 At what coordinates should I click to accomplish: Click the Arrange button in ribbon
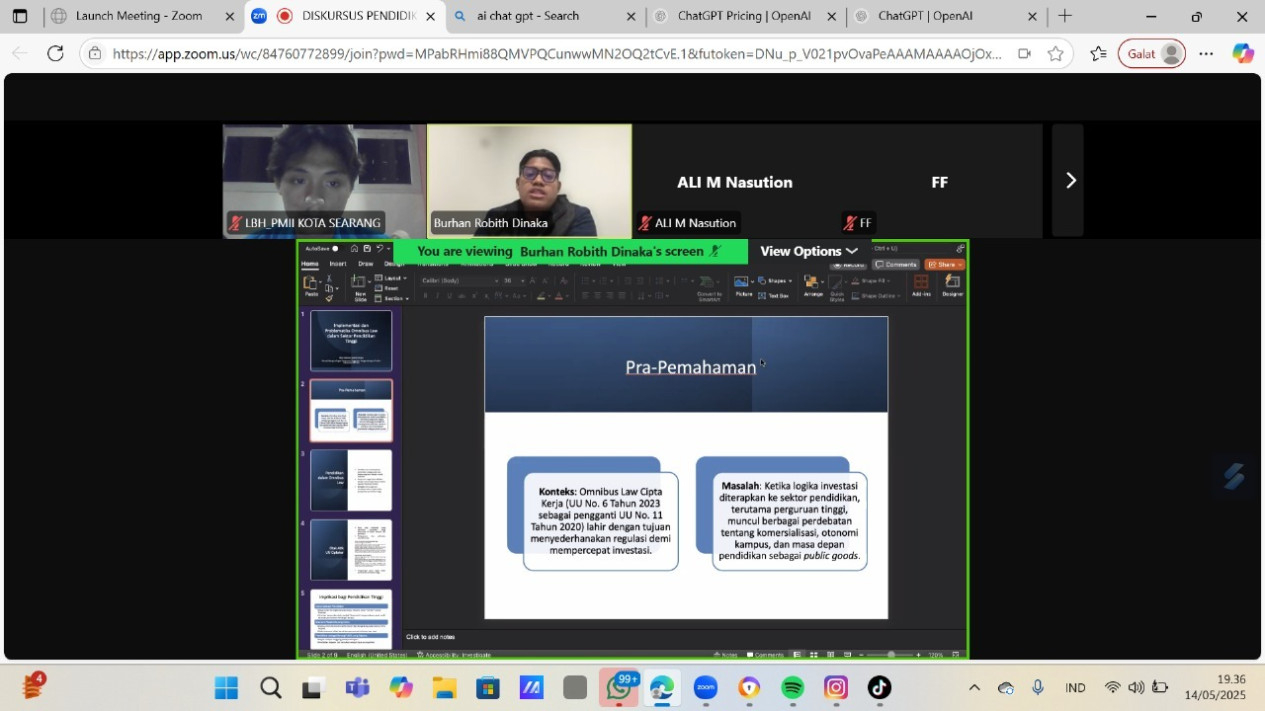click(813, 287)
